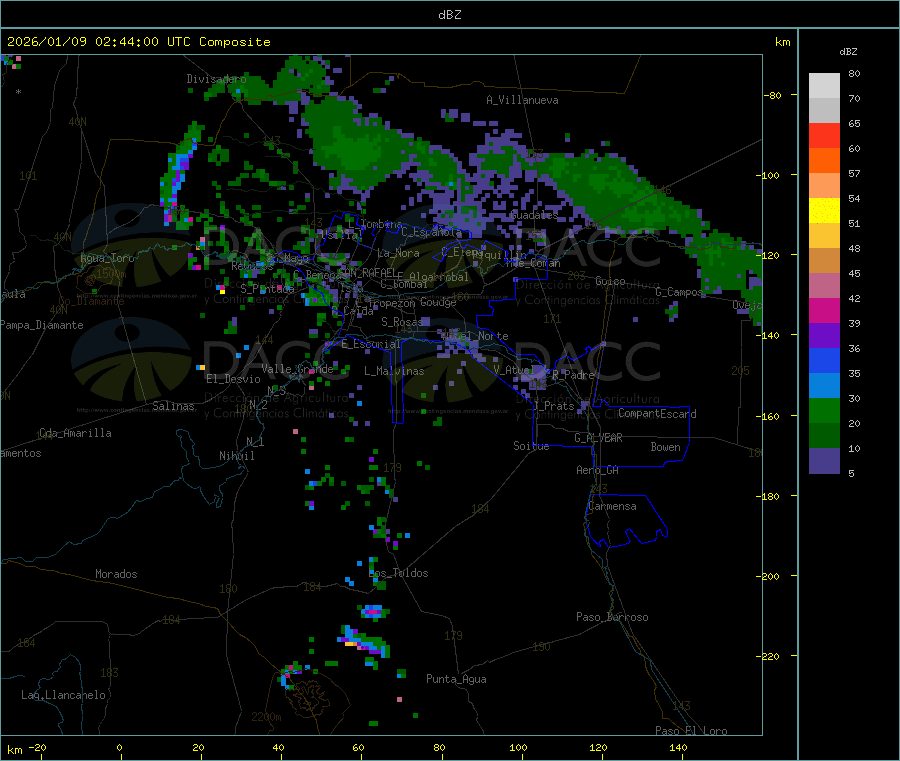Click the purple 36-39 dBZ legend swatch
Screen dimensions: 900x761
(x=824, y=336)
